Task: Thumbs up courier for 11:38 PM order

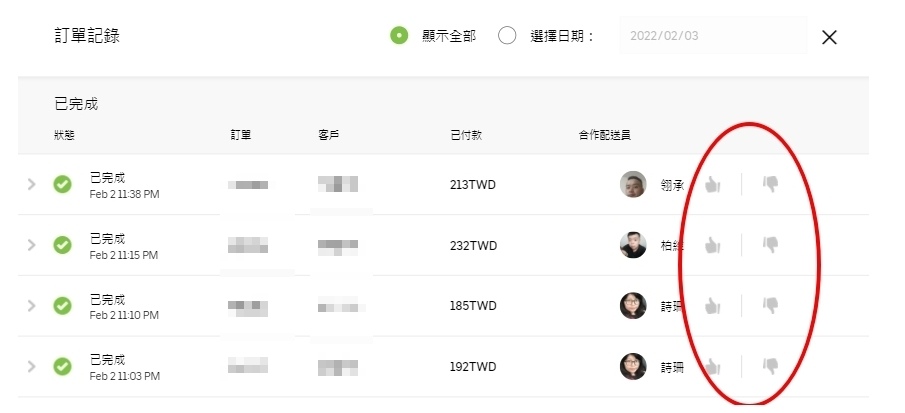Action: point(713,185)
